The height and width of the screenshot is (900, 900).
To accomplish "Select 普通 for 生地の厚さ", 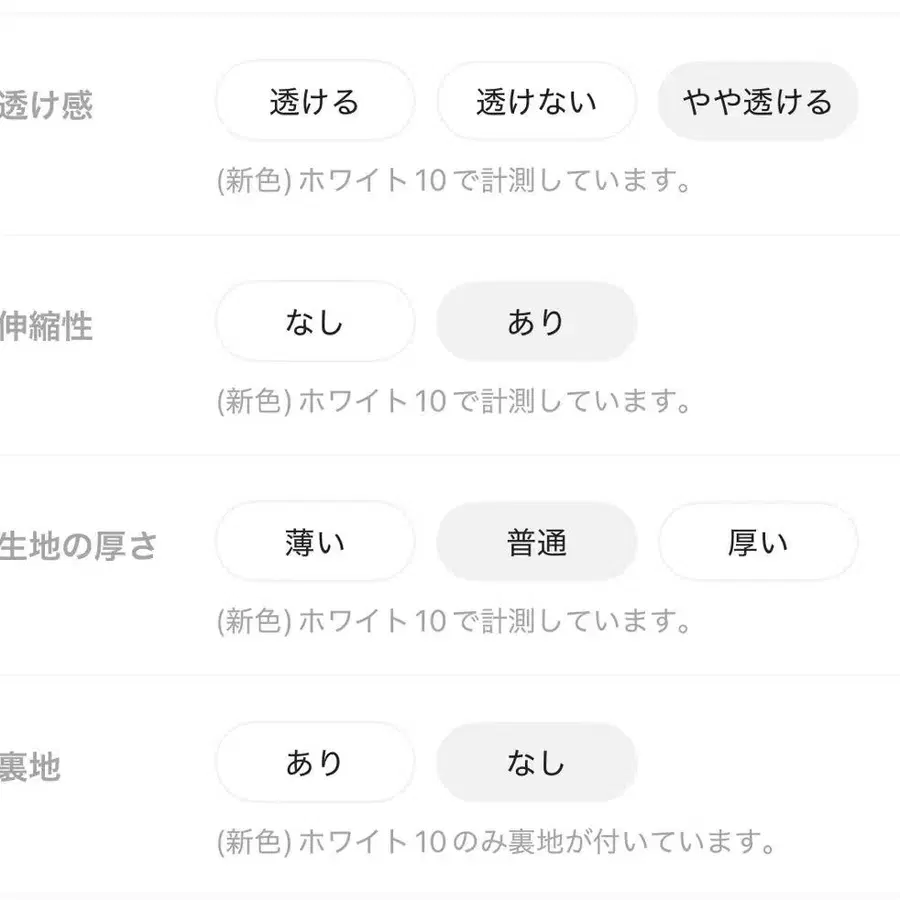I will click(x=536, y=542).
